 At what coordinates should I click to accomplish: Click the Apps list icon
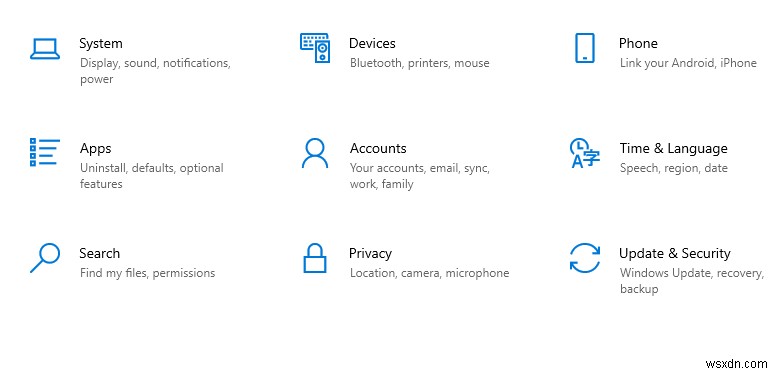pyautogui.click(x=45, y=152)
